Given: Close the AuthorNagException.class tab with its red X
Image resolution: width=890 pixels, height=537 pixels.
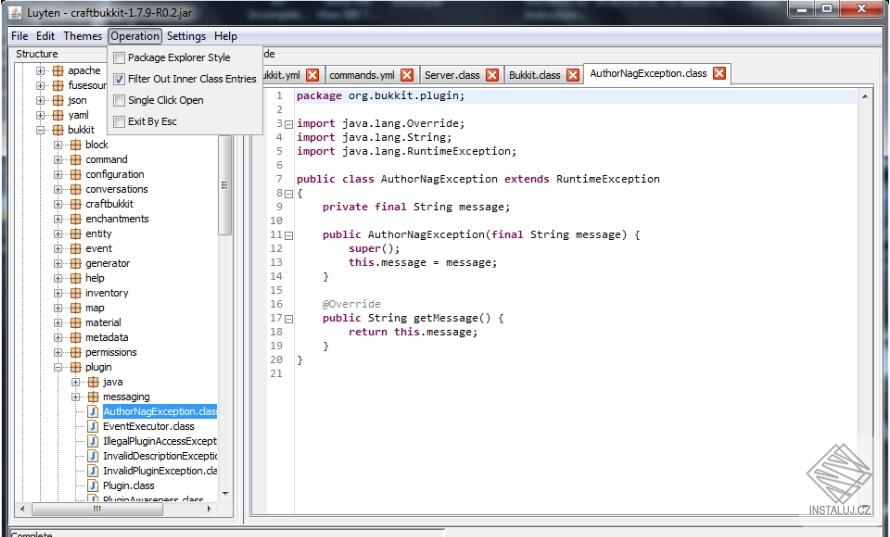Looking at the screenshot, I should [718, 75].
